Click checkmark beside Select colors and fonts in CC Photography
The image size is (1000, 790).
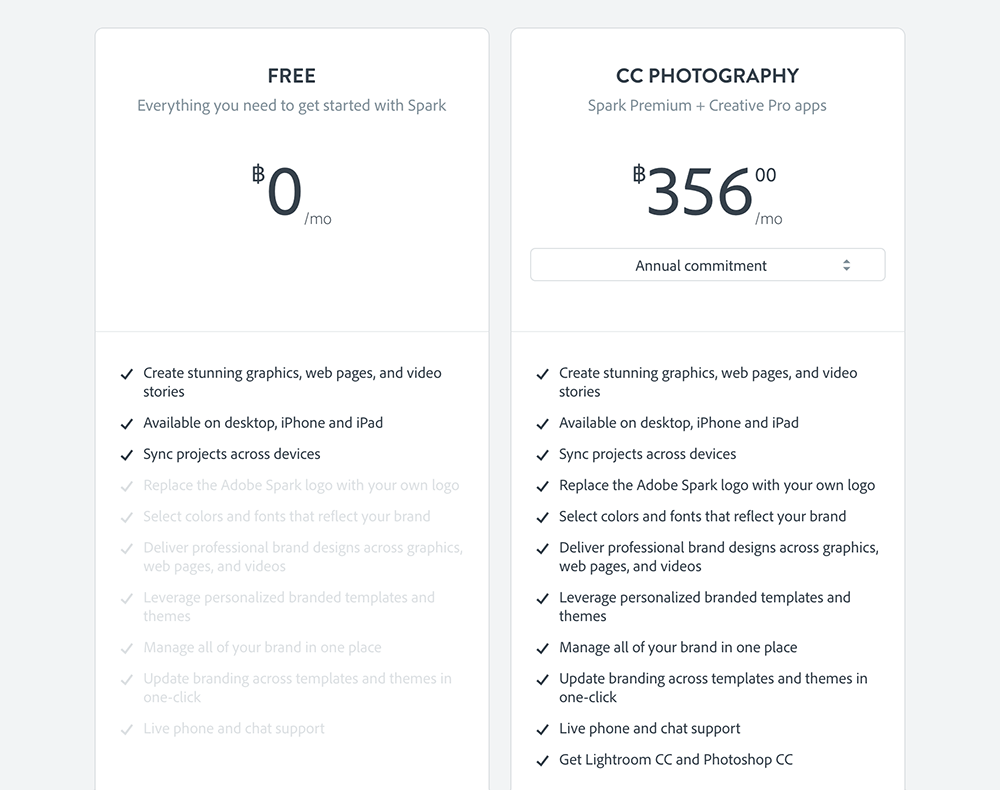542,518
